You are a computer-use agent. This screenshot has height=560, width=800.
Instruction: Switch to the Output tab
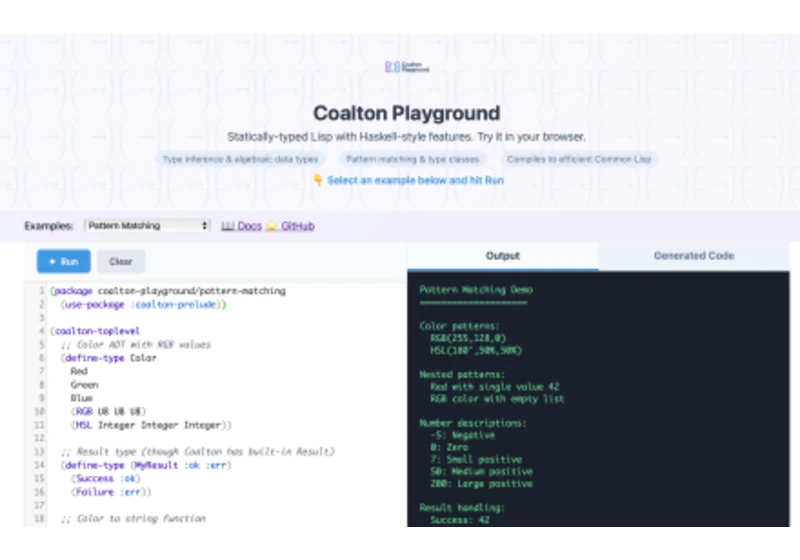(503, 256)
